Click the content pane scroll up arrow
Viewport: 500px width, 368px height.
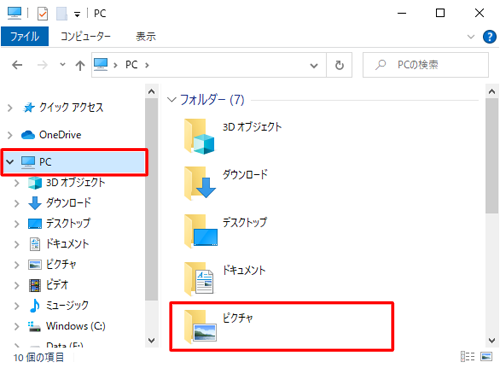tap(492, 91)
